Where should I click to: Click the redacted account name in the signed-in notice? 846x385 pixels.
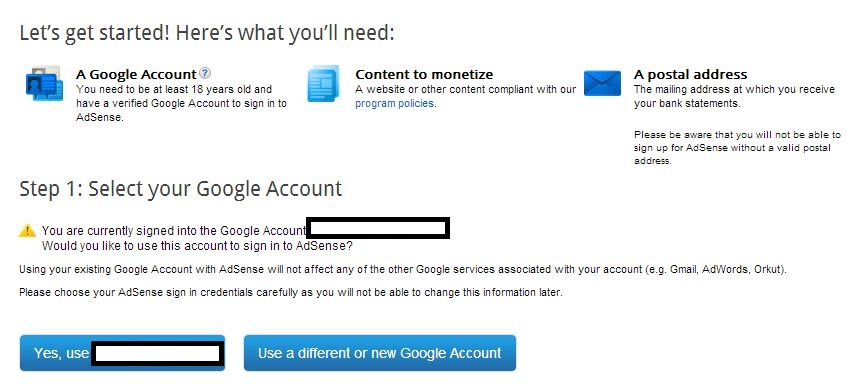378,229
